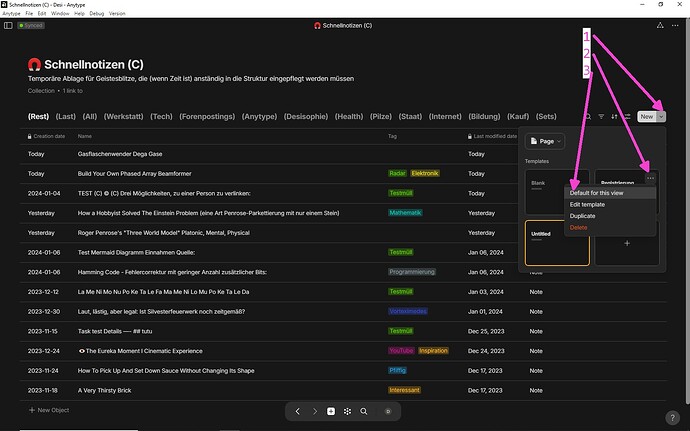Toggle the sidebar panel icon
The width and height of the screenshot is (690, 431).
click(8, 26)
